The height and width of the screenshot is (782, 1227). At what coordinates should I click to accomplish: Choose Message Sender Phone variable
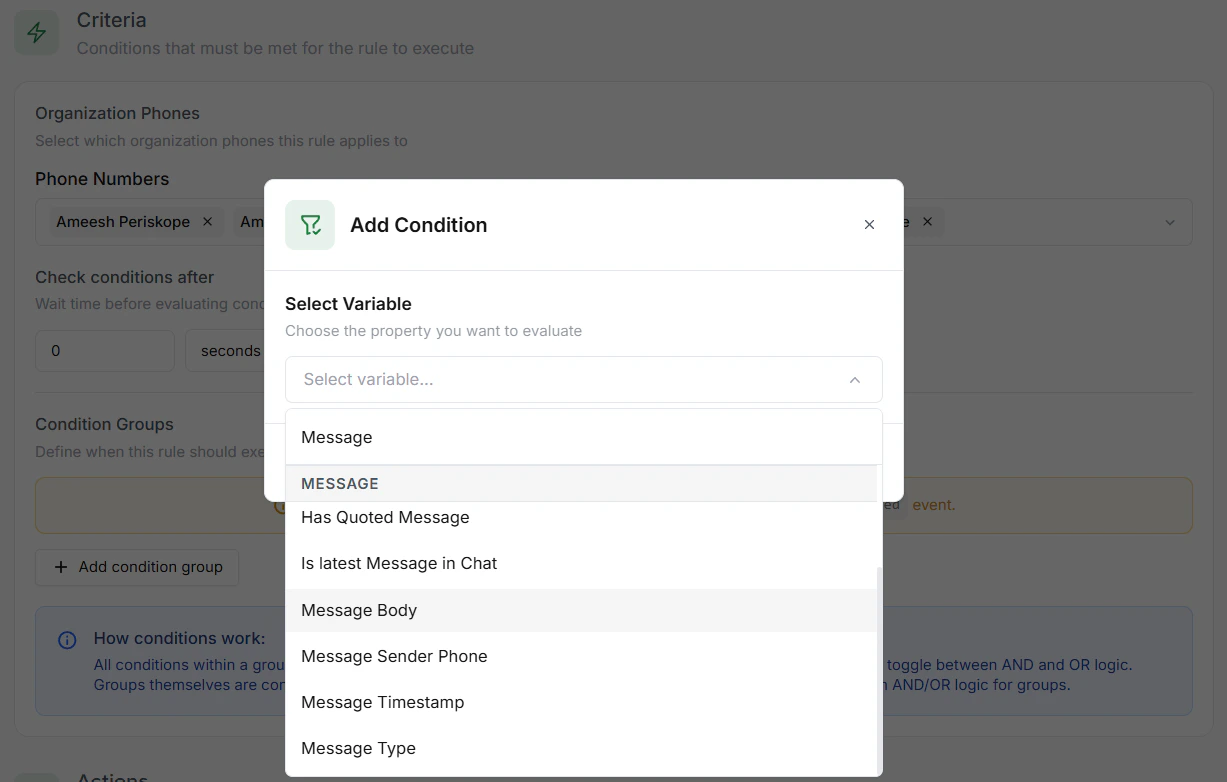click(x=581, y=656)
